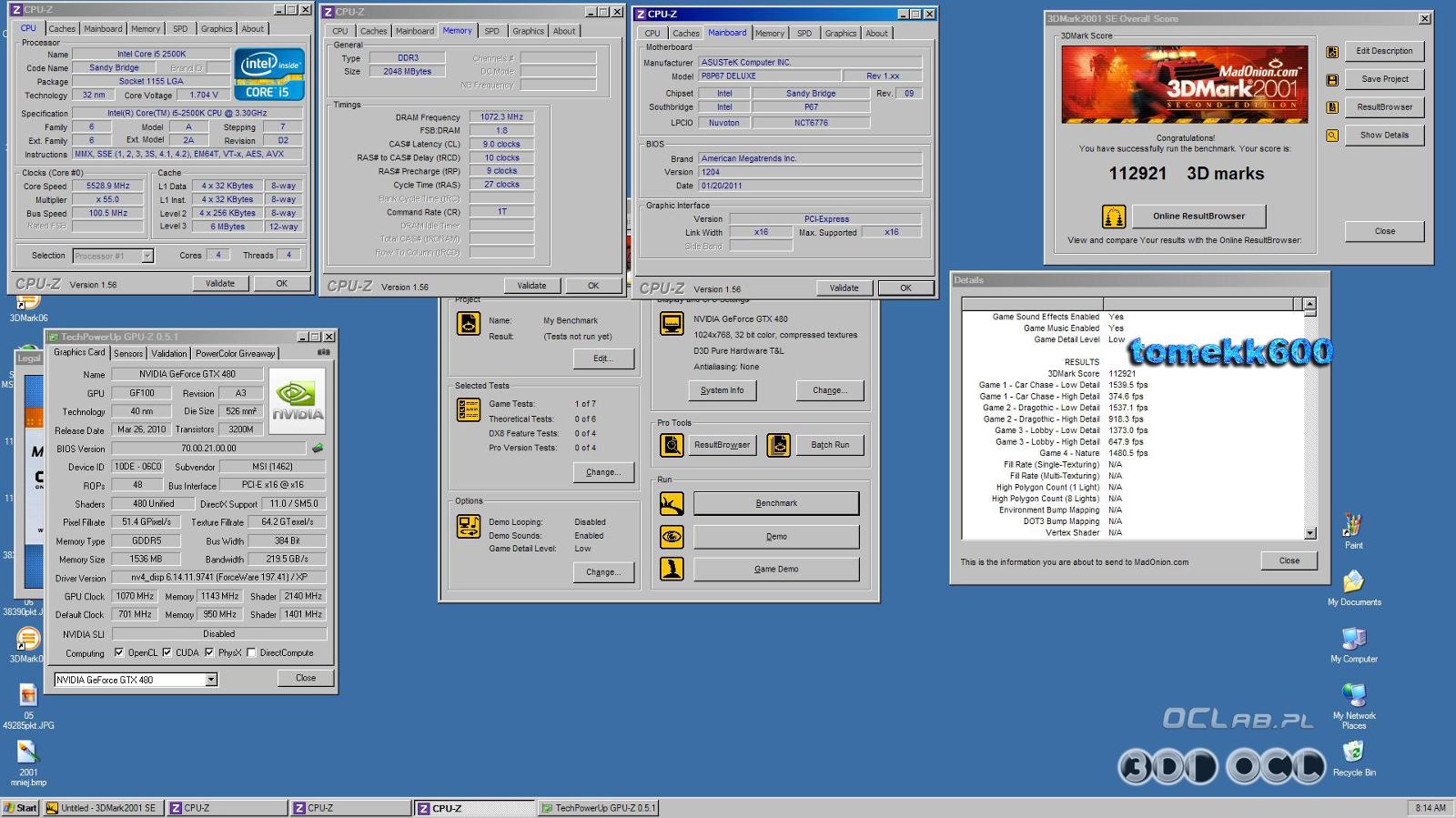Screen dimensions: 1456x818
Task: Open My Computer desktop icon
Action: (x=1354, y=644)
